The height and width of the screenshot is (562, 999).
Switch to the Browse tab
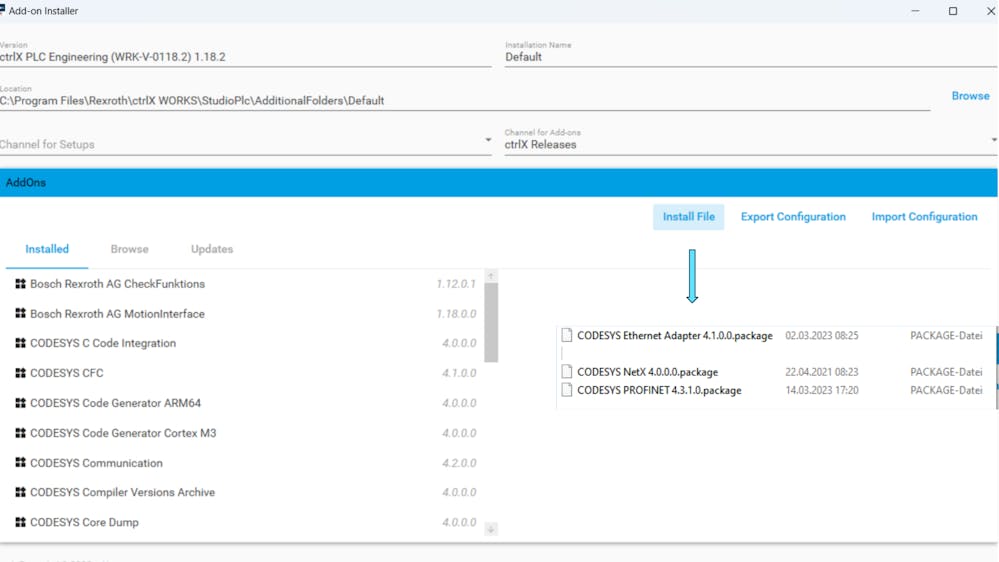point(129,249)
